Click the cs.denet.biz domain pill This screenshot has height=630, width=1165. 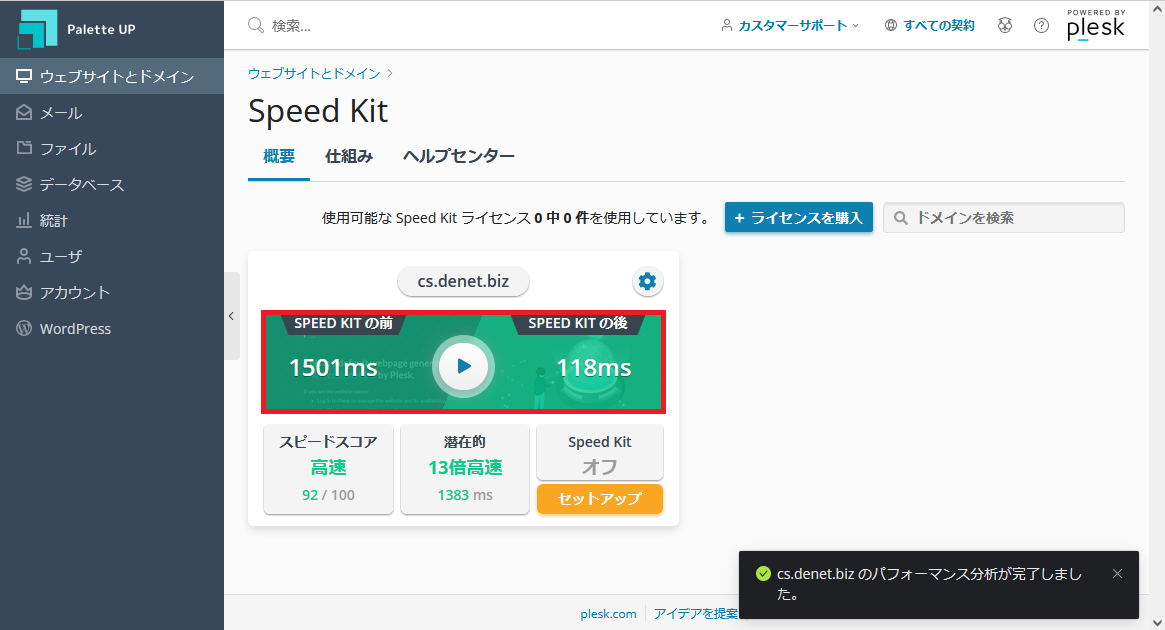[463, 282]
